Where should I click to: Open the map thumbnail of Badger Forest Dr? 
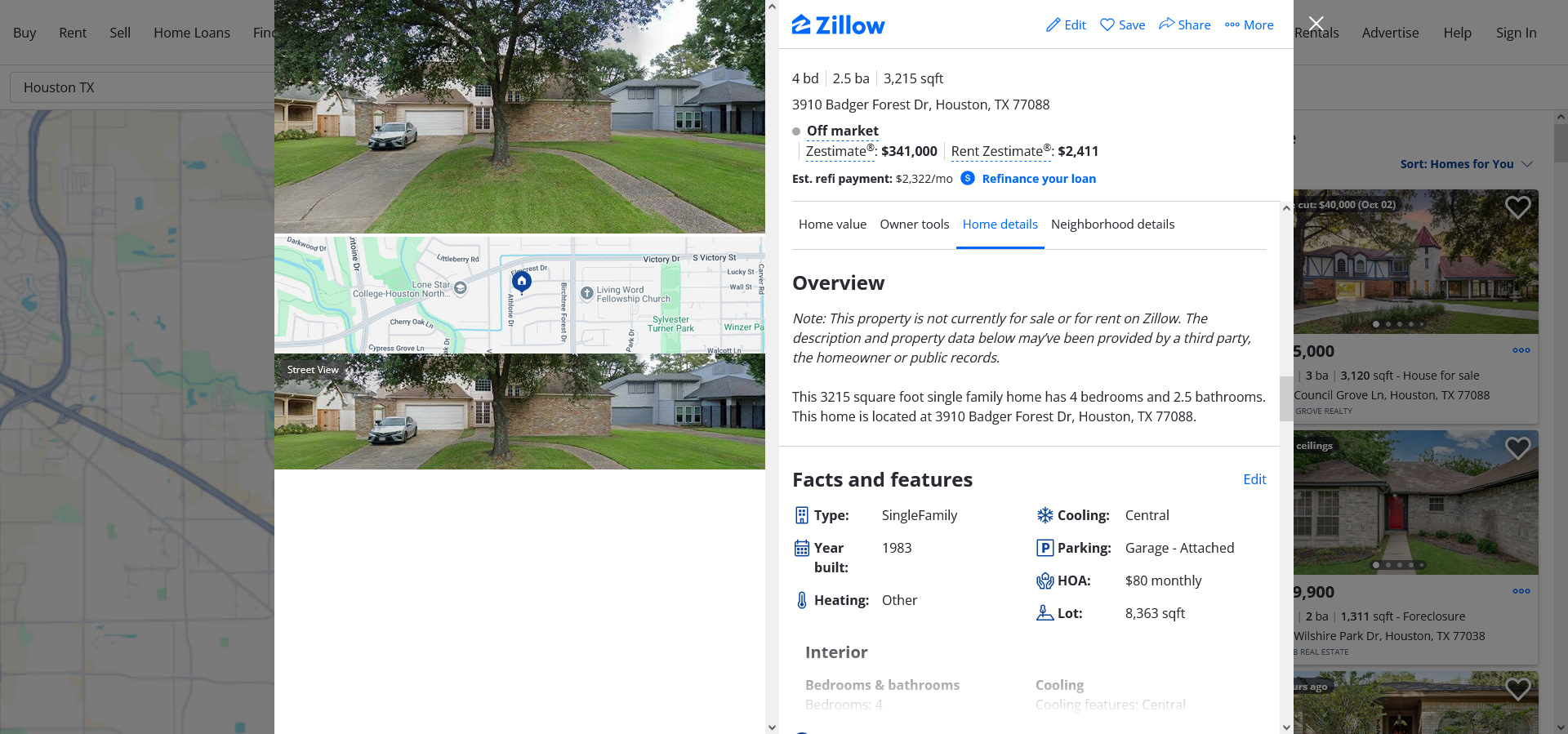[x=519, y=295]
